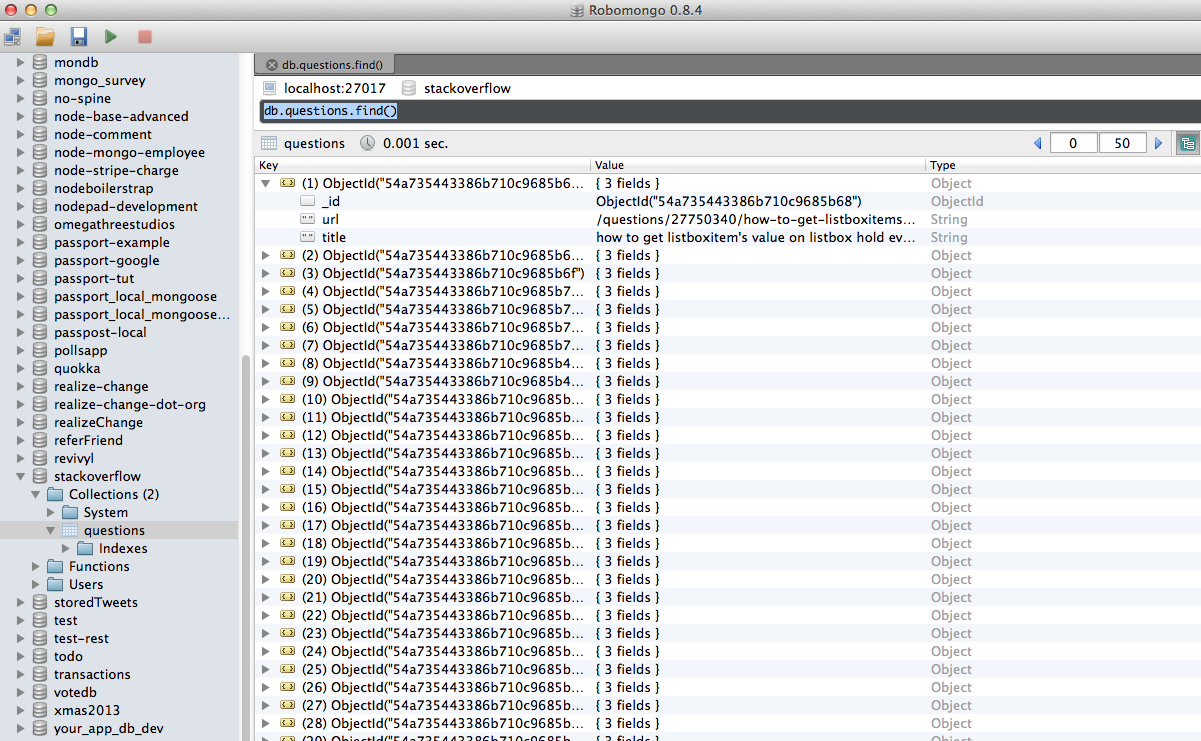Screen dimensions: 1201x741
Task: Collapse the first ObjectId document row
Action: tap(265, 184)
